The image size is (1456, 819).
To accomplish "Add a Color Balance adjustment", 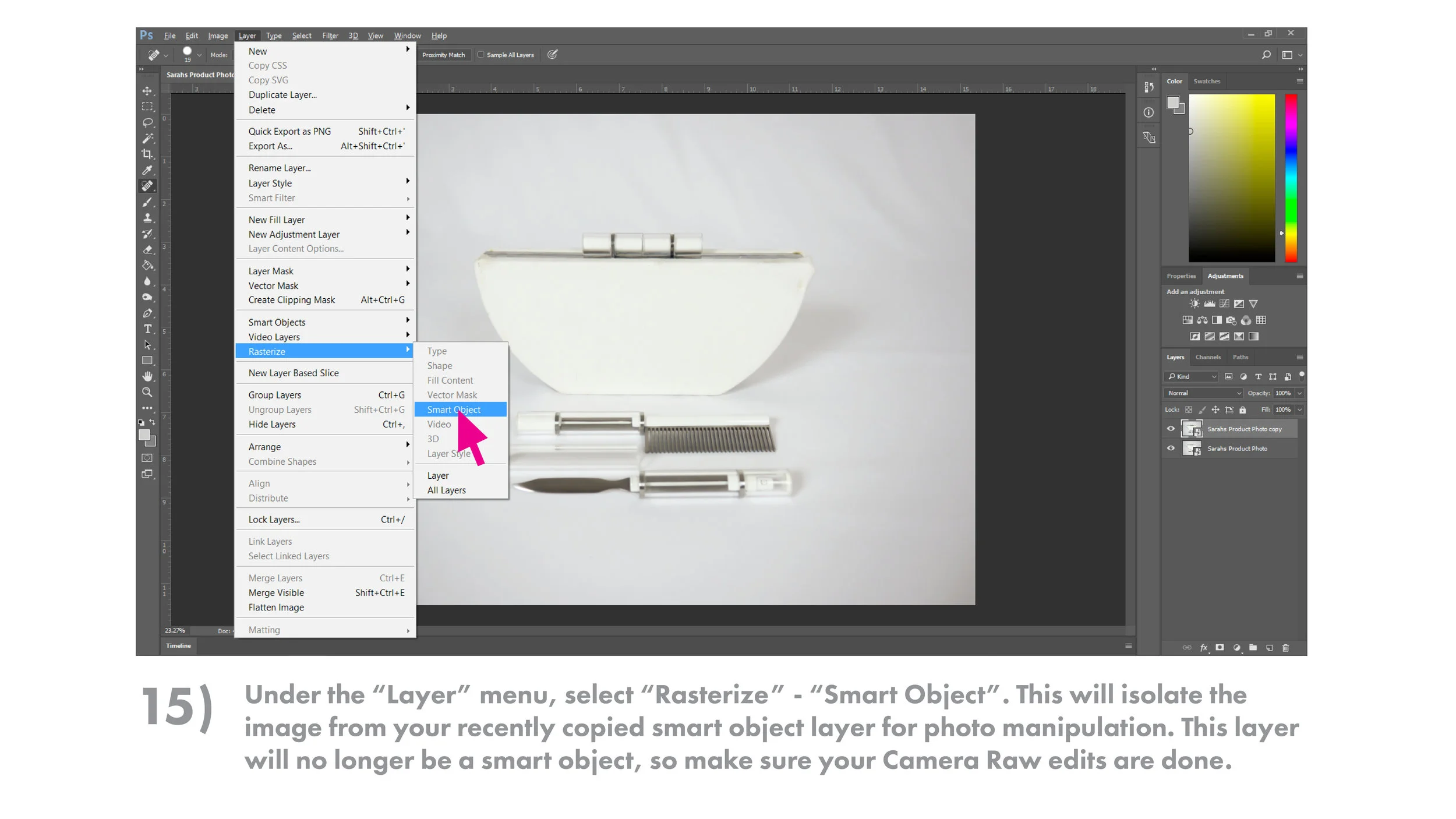I will (1202, 320).
